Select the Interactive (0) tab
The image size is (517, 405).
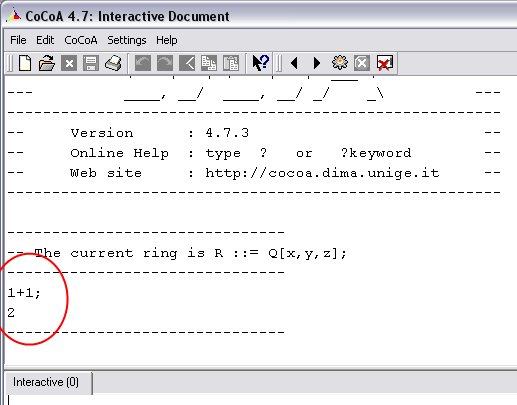[x=46, y=382]
